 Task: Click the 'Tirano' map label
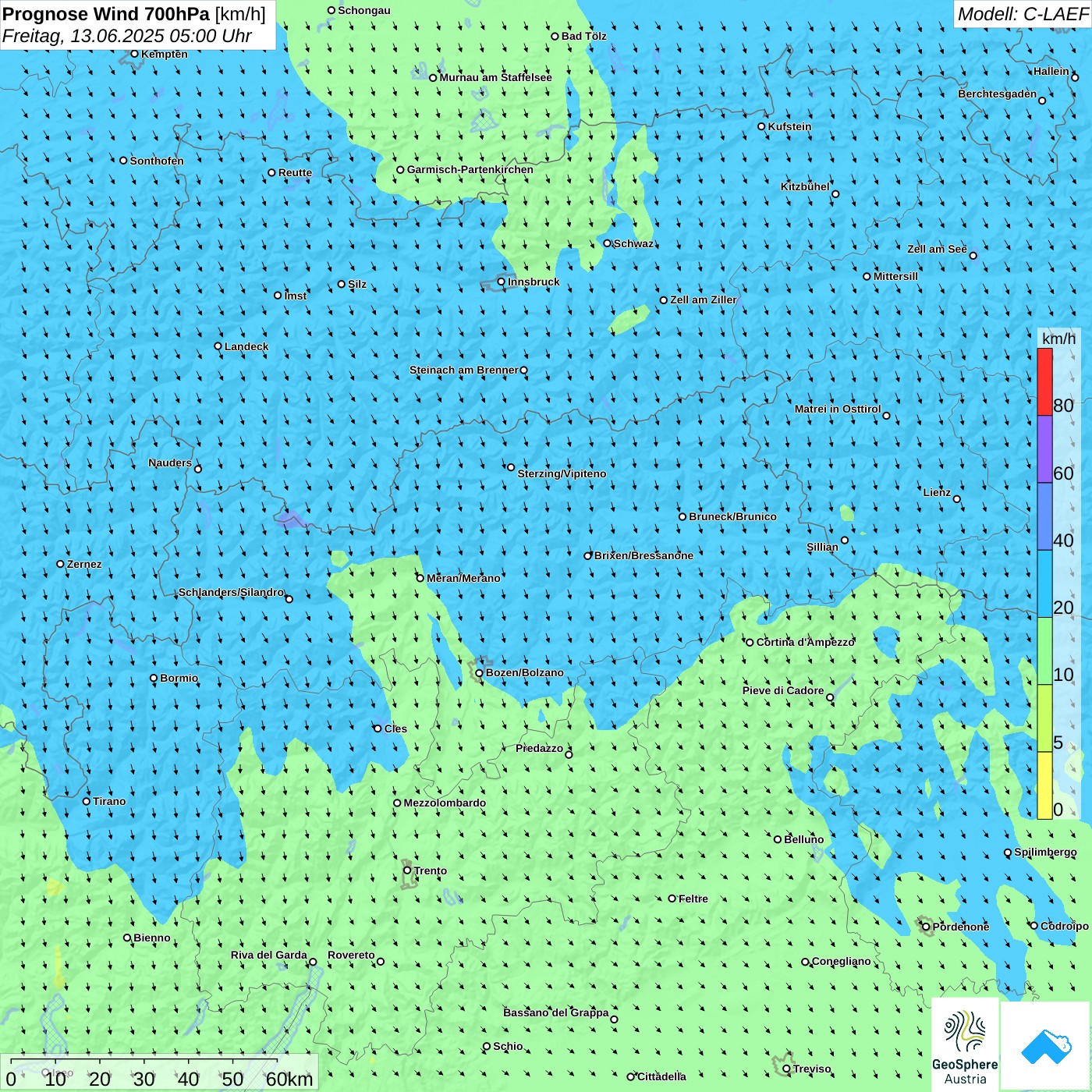click(x=109, y=801)
